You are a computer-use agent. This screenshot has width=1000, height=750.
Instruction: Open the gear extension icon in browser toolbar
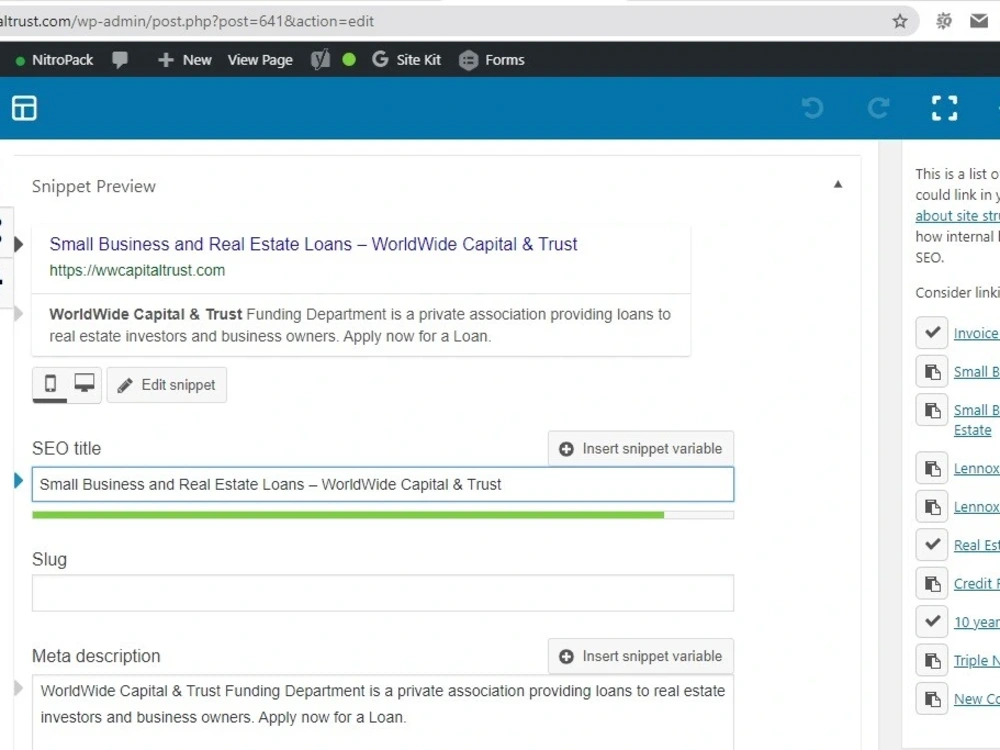944,21
